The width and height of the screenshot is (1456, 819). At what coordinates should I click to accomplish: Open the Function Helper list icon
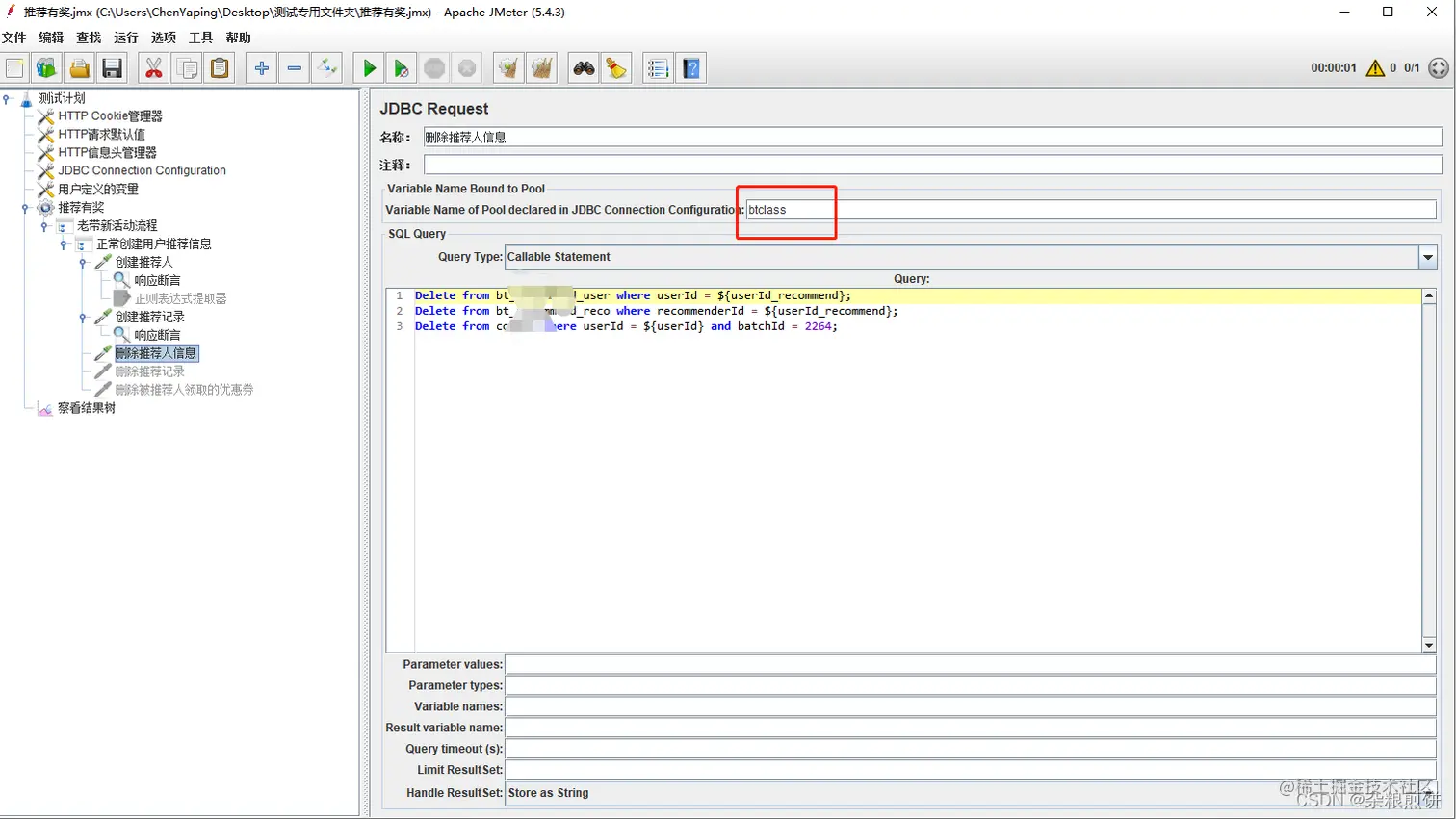tap(658, 68)
